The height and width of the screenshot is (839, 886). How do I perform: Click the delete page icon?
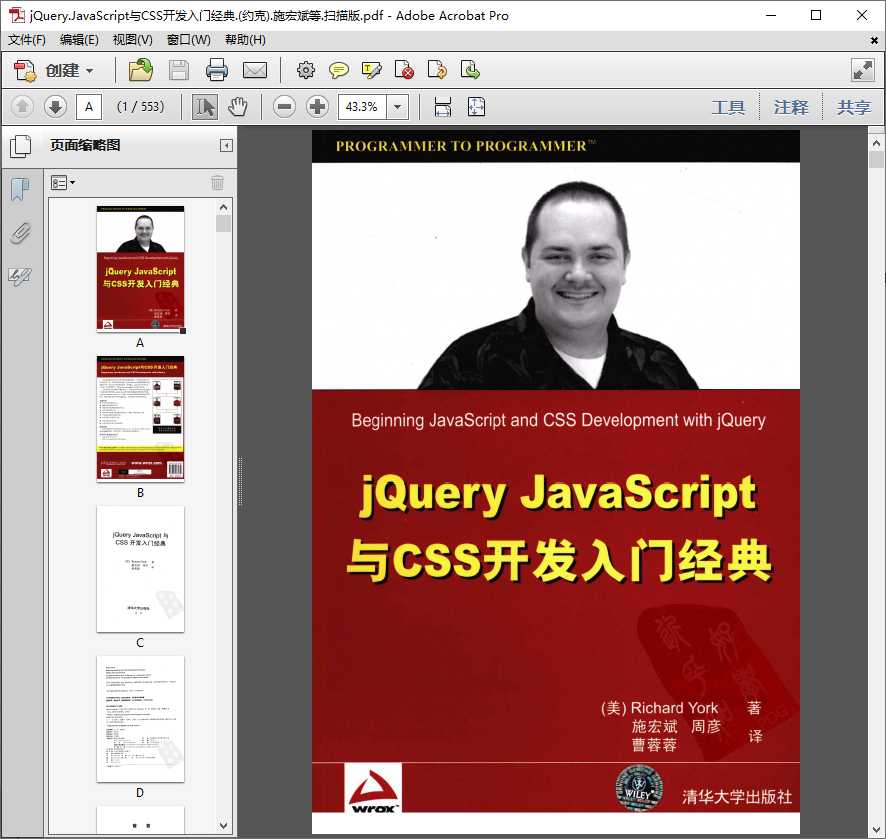(x=404, y=70)
